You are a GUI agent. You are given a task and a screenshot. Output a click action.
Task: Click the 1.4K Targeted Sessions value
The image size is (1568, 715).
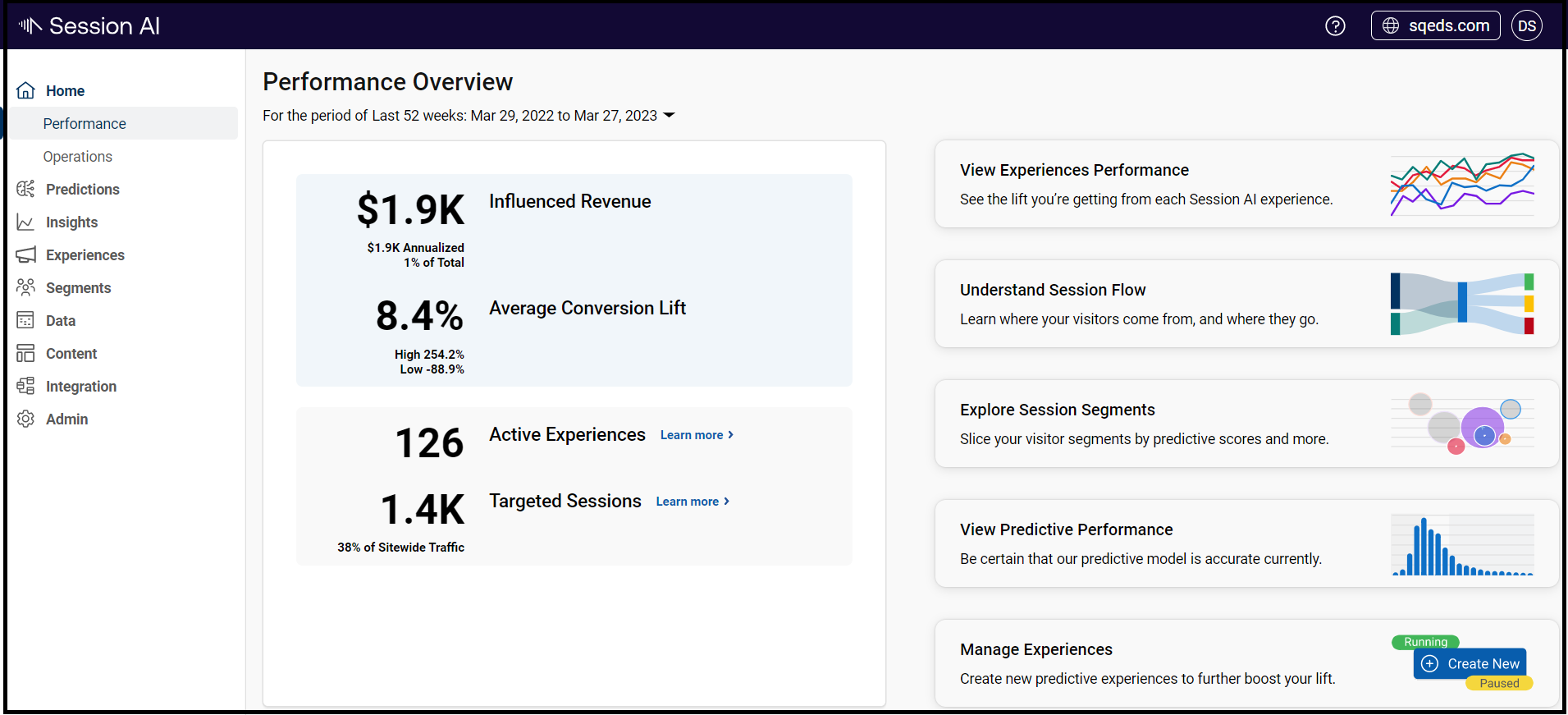coord(423,510)
